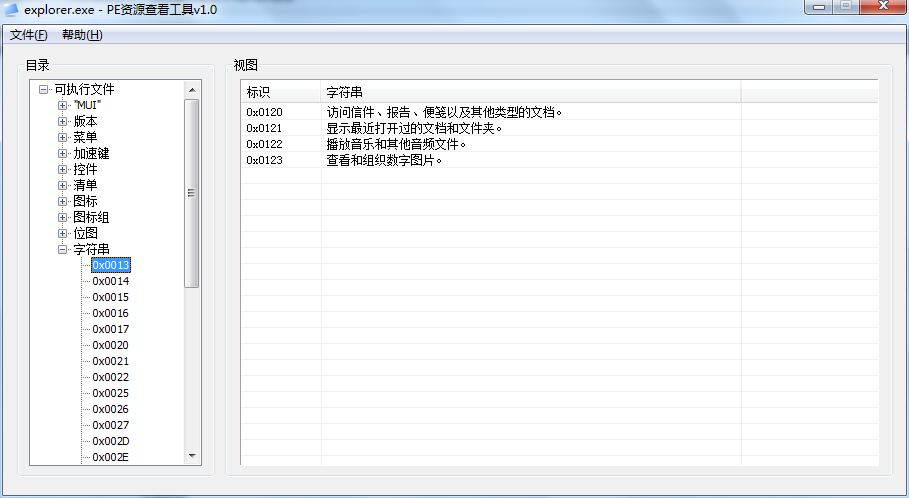
Task: Select string table 0x0021
Action: pos(111,361)
